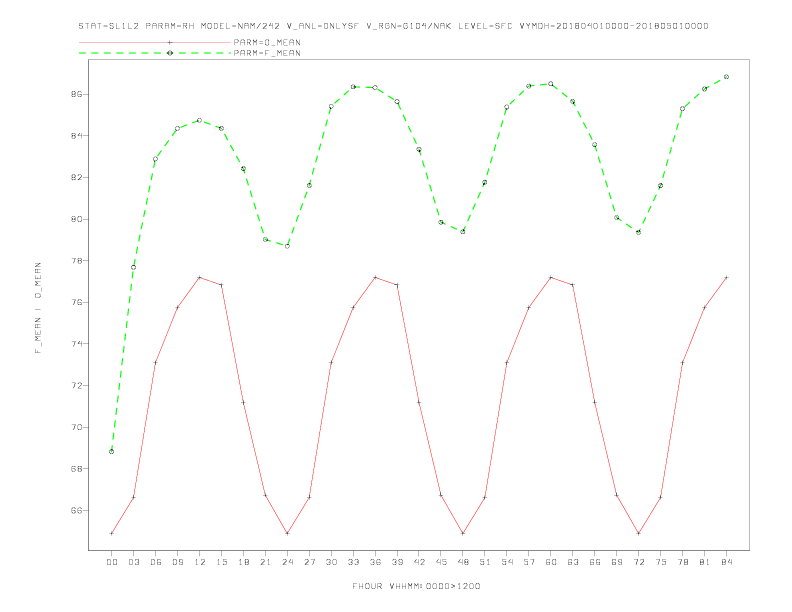792x612 pixels.
Task: Click the PARM=F_MEAN legend label
Action: pos(267,53)
